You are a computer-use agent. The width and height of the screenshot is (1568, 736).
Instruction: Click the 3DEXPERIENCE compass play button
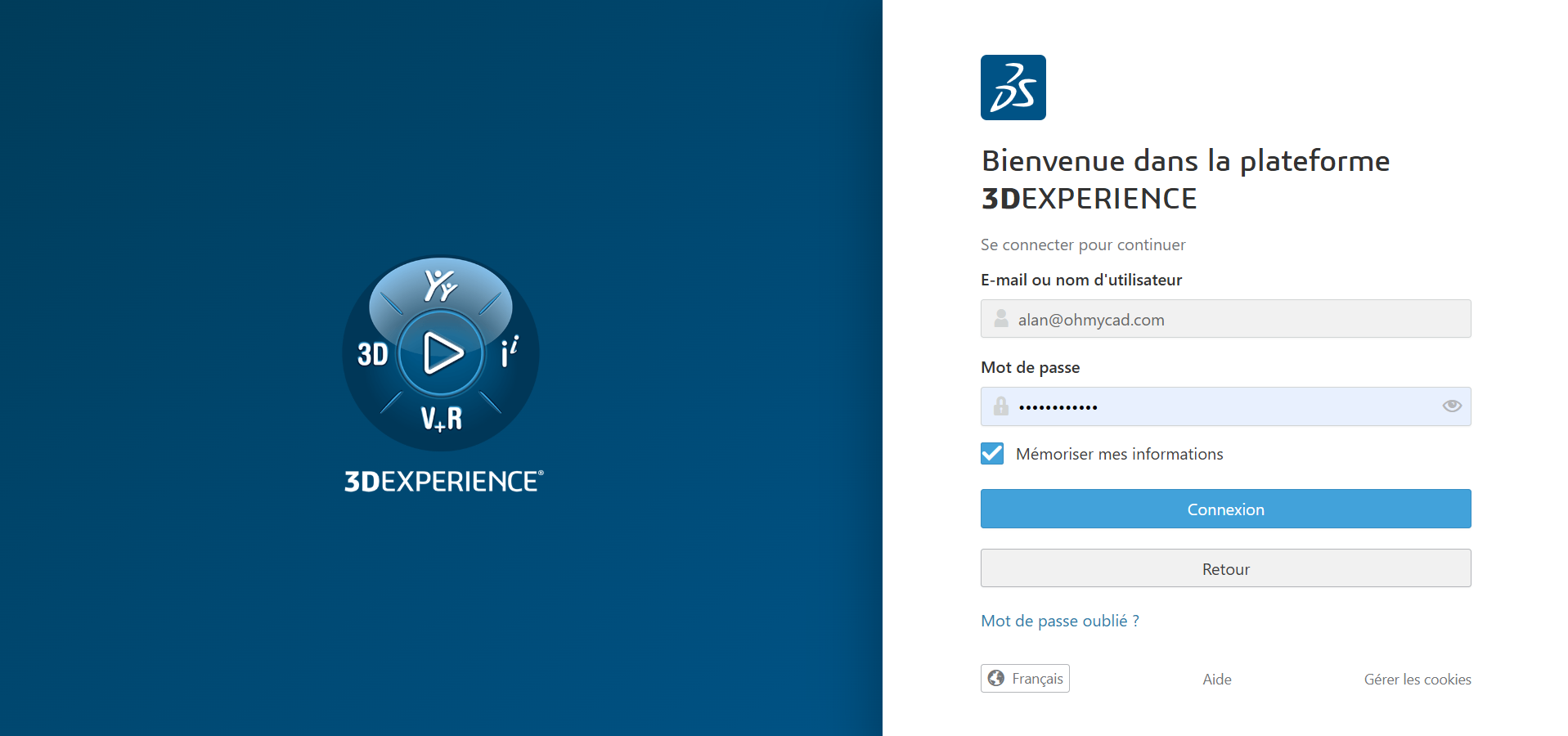point(442,353)
